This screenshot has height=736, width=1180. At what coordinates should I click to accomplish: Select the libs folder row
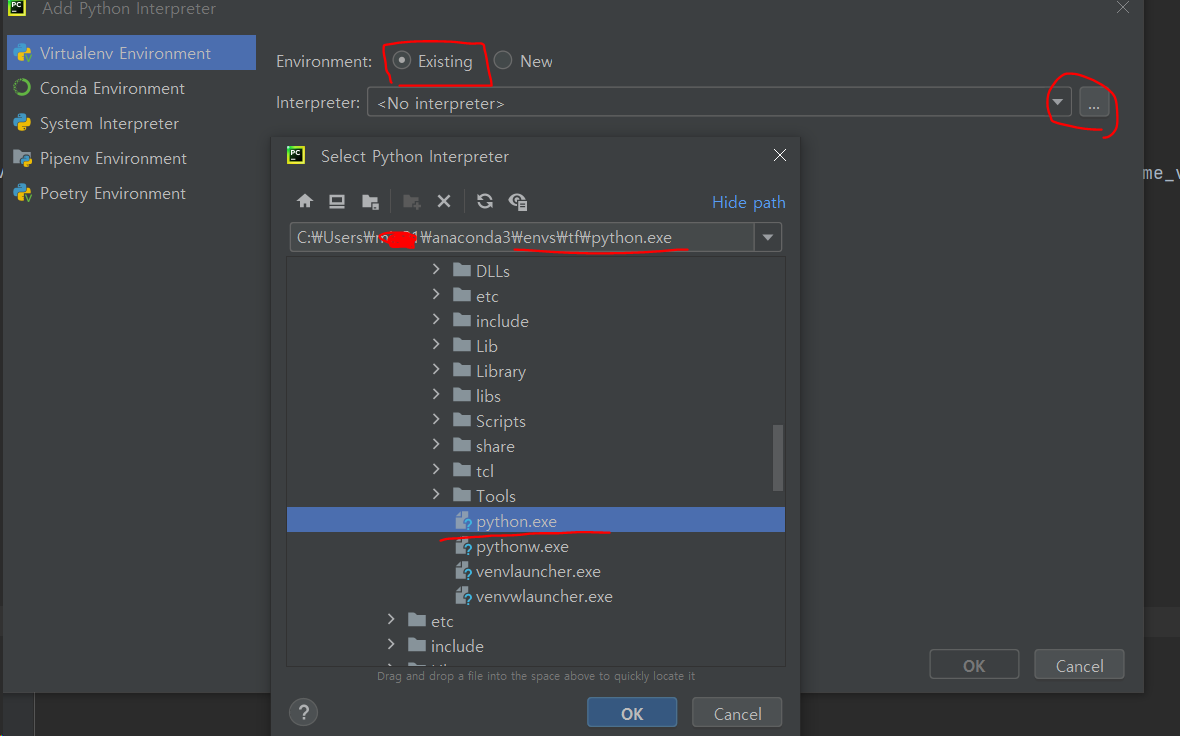tap(535, 396)
